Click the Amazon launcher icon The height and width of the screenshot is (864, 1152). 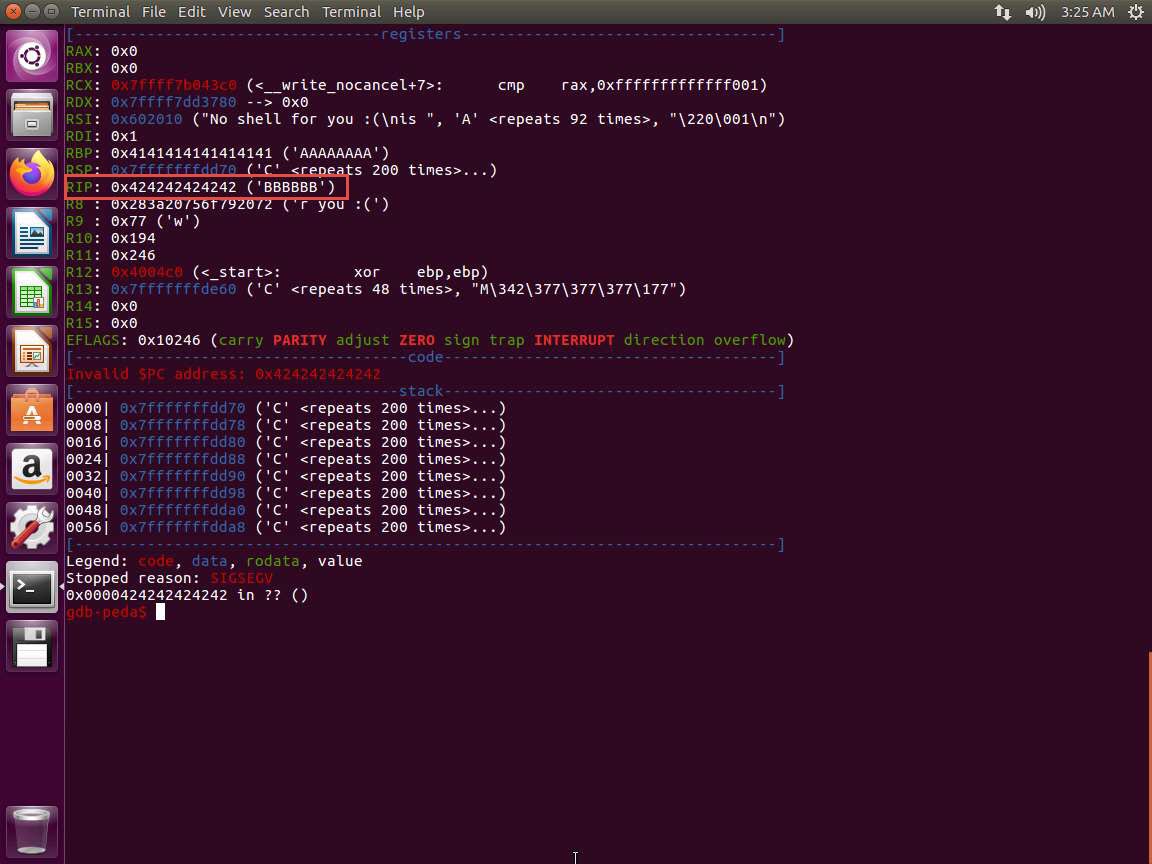(32, 469)
